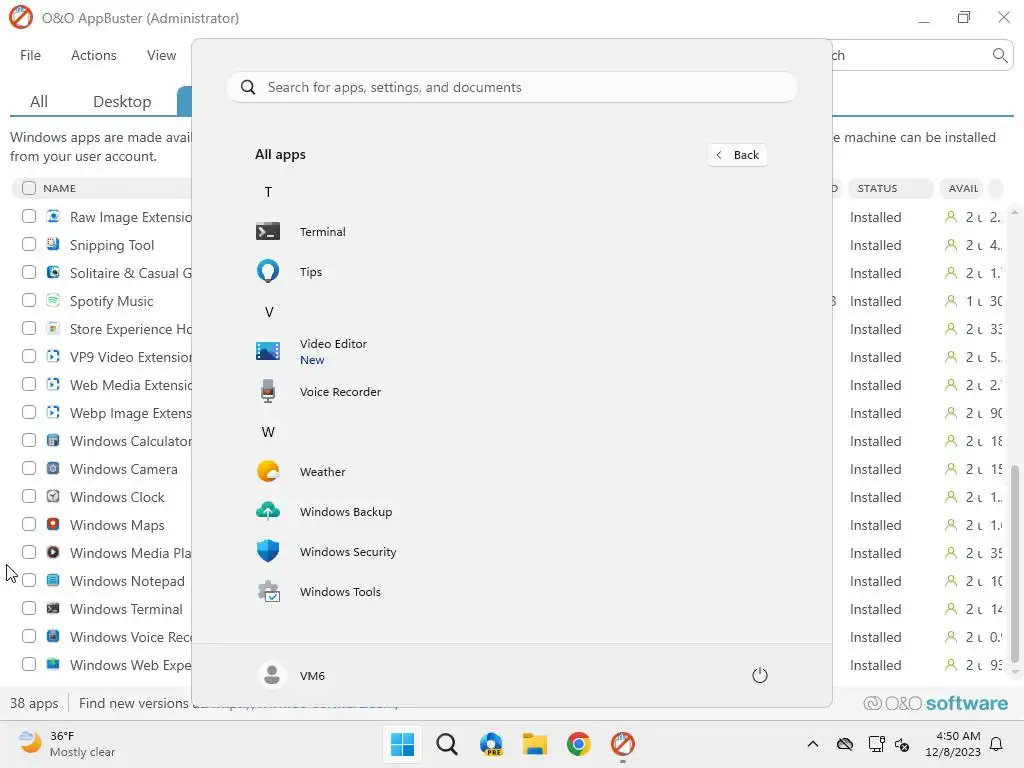Click the Windows Maps app icon
1024x768 pixels.
click(54, 524)
